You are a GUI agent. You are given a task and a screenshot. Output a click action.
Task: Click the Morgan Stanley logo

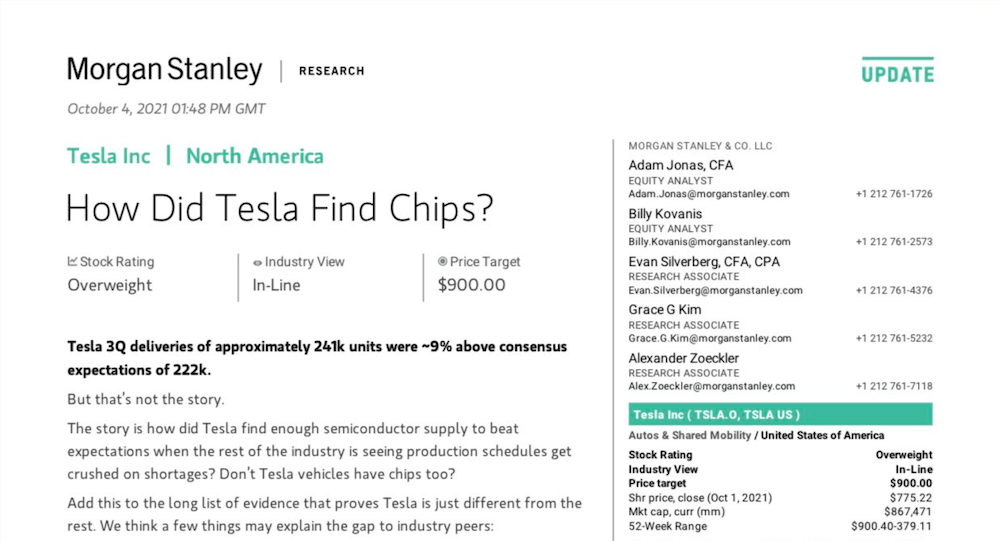(x=165, y=71)
